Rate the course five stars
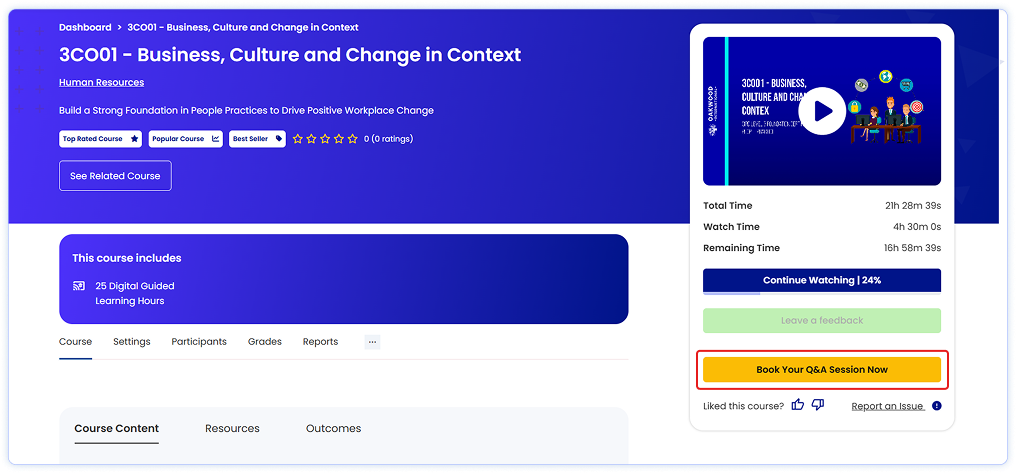Screen dimensions: 1016x473 [x=352, y=139]
